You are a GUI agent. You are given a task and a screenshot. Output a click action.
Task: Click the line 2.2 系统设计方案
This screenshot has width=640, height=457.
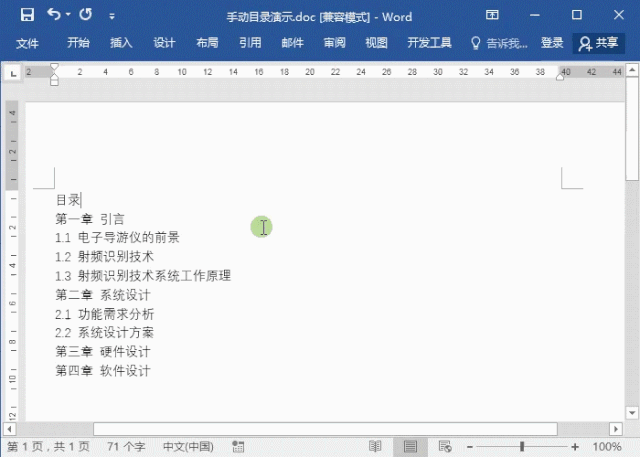(x=104, y=333)
